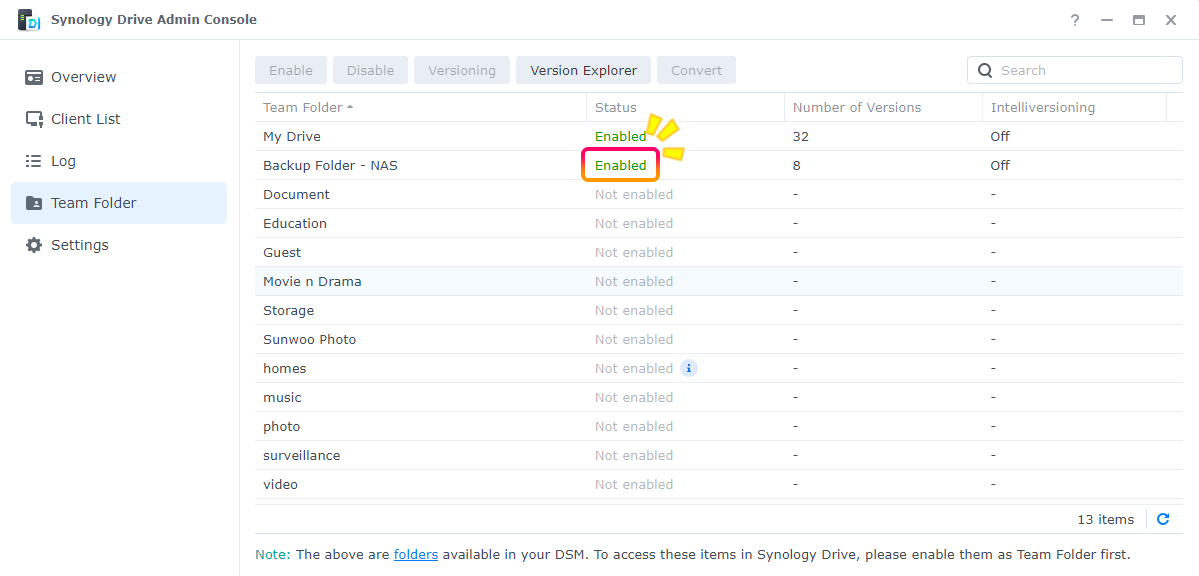Viewport: 1199px width, 576px height.
Task: Click the Settings gear icon
Action: [34, 246]
